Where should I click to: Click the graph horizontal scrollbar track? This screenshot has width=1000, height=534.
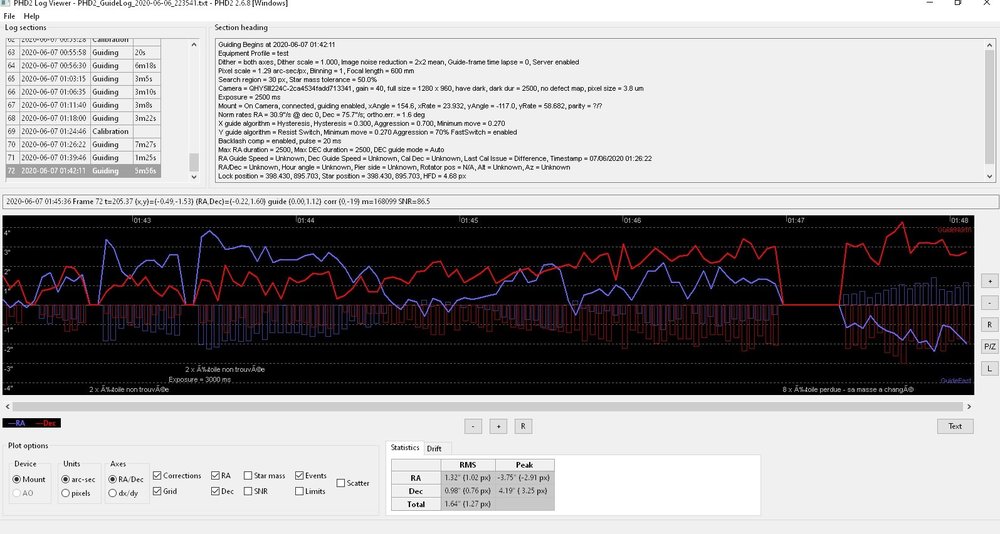tap(487, 406)
